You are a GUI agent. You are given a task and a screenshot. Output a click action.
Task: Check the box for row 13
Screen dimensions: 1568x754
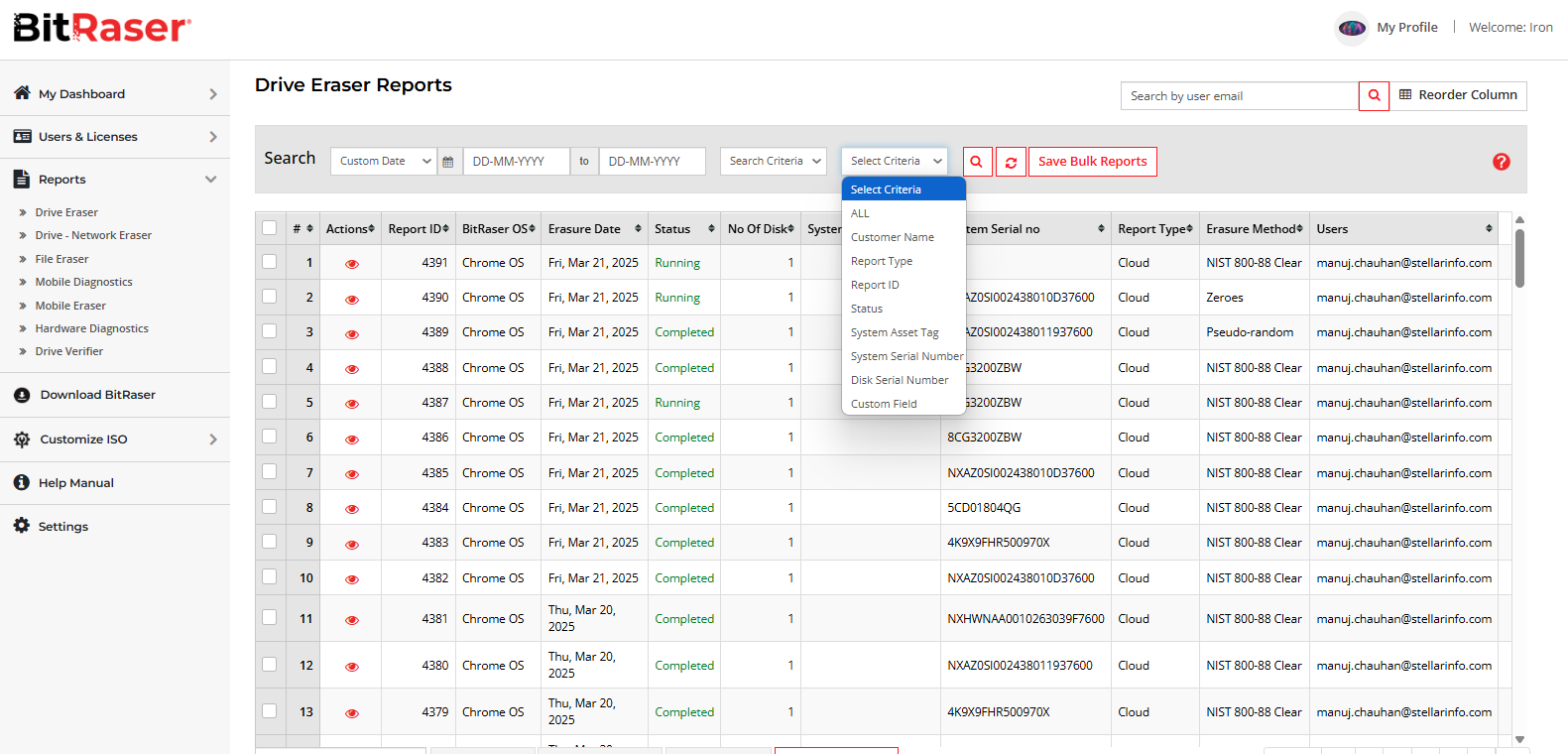[270, 710]
